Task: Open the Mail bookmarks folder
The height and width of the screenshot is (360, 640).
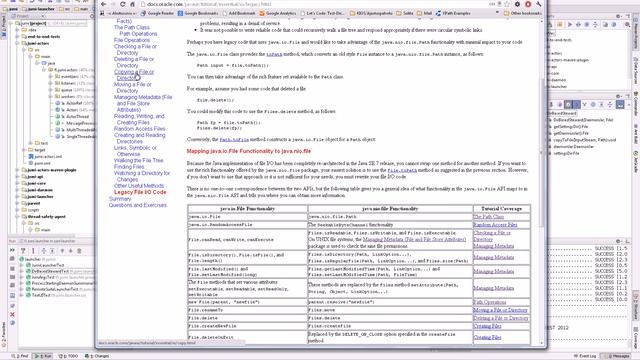Action: point(424,13)
